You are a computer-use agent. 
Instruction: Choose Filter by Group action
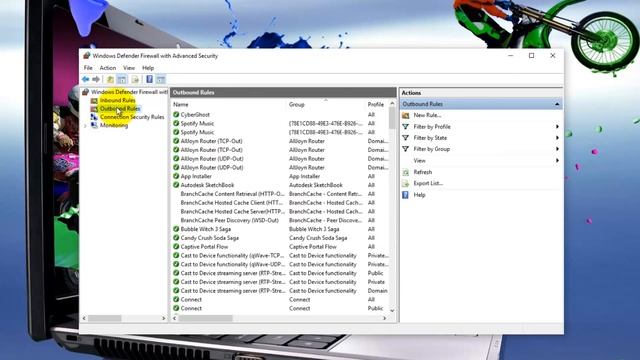(x=432, y=149)
